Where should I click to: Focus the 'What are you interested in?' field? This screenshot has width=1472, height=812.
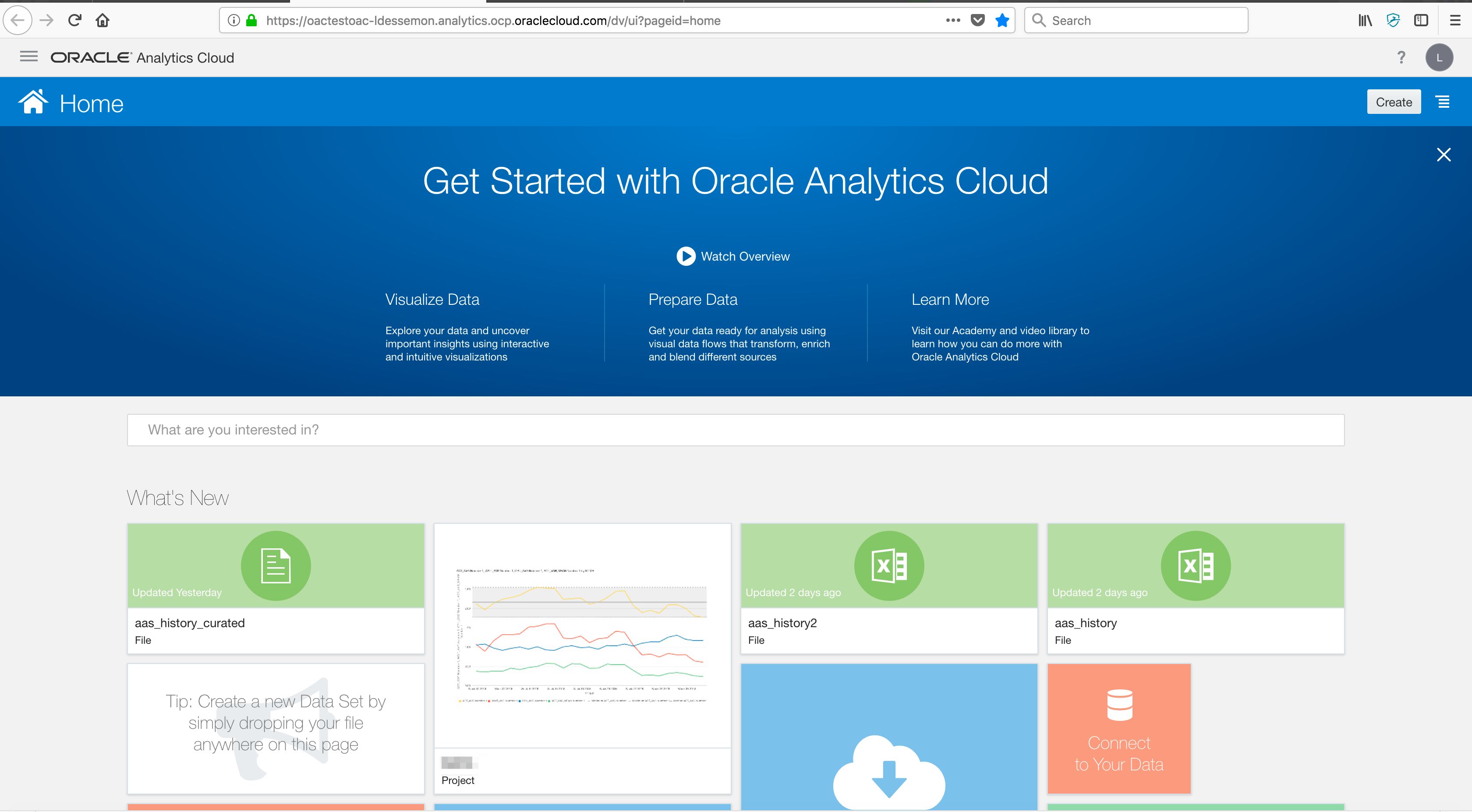736,430
